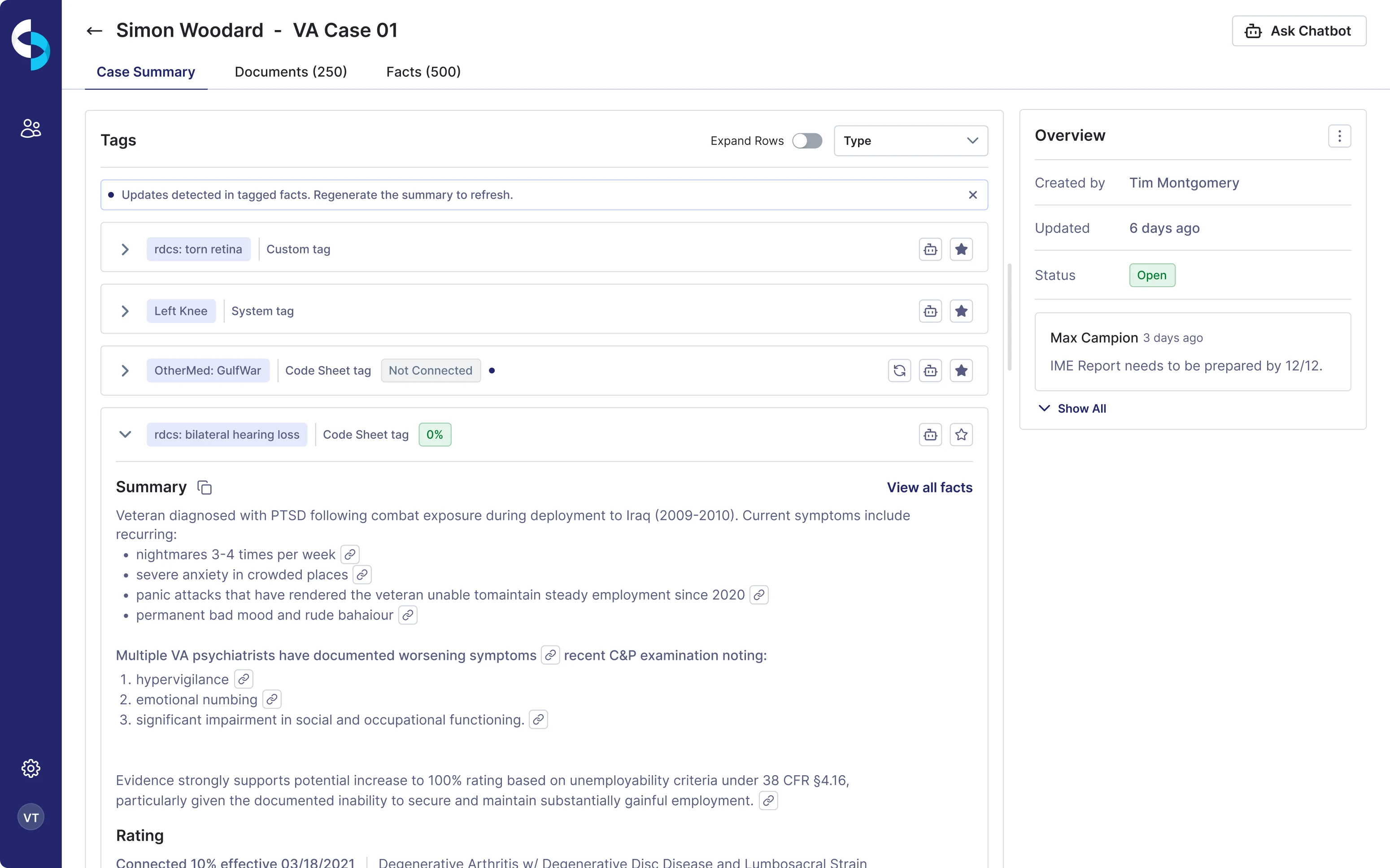The image size is (1390, 868).
Task: Open the Facts (500) tab
Action: 423,72
